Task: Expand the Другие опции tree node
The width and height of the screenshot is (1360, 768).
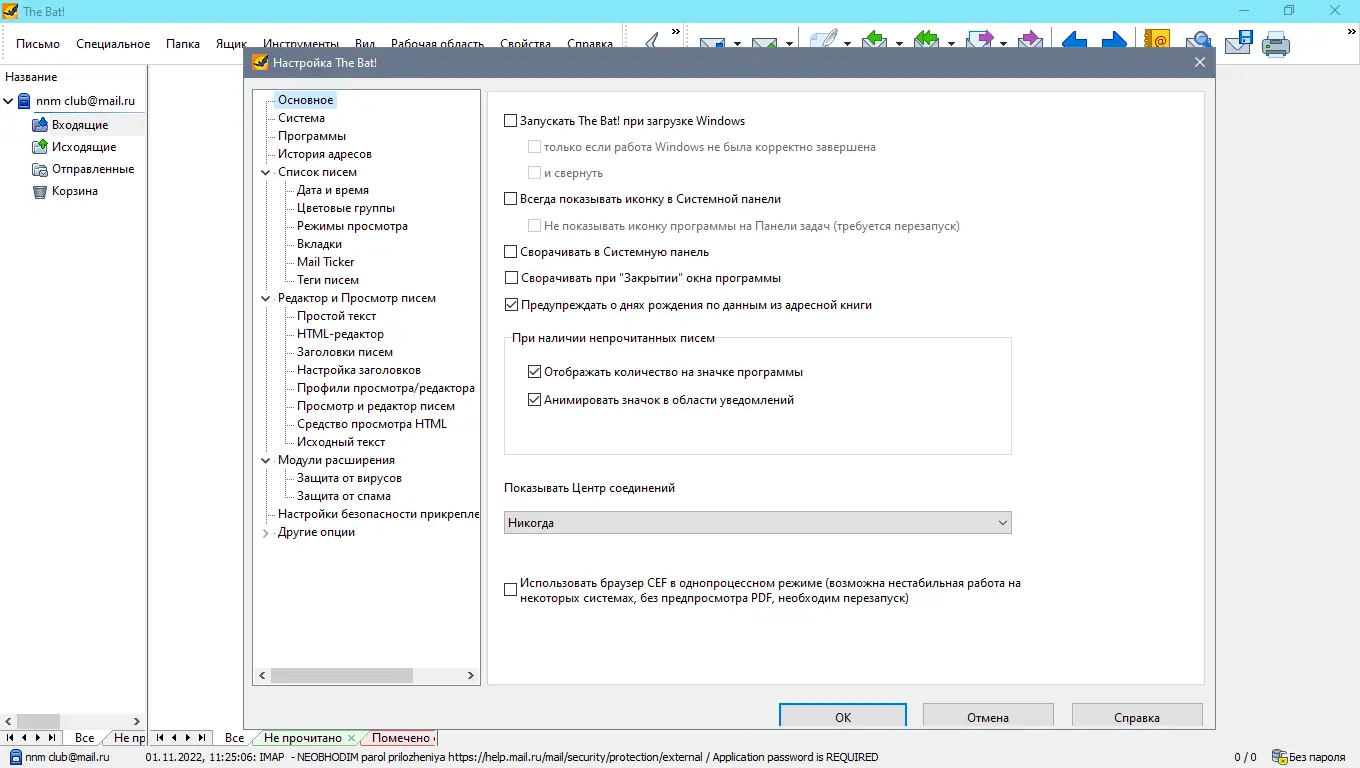Action: coord(266,533)
